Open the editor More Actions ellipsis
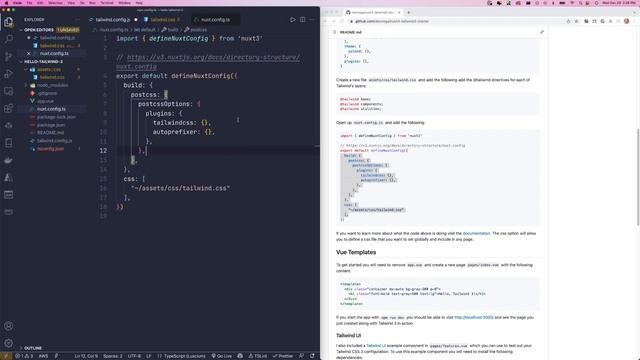This screenshot has width=640, height=360. 312,20
